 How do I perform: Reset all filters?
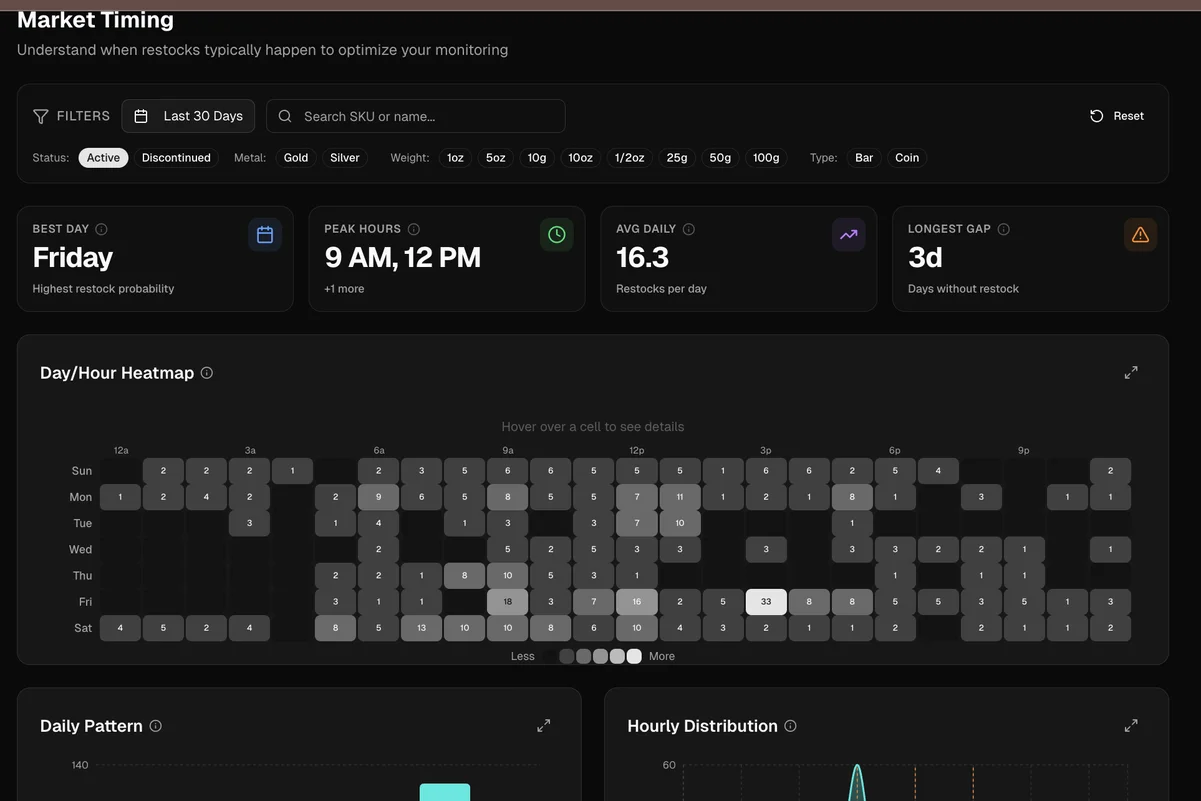click(1117, 116)
